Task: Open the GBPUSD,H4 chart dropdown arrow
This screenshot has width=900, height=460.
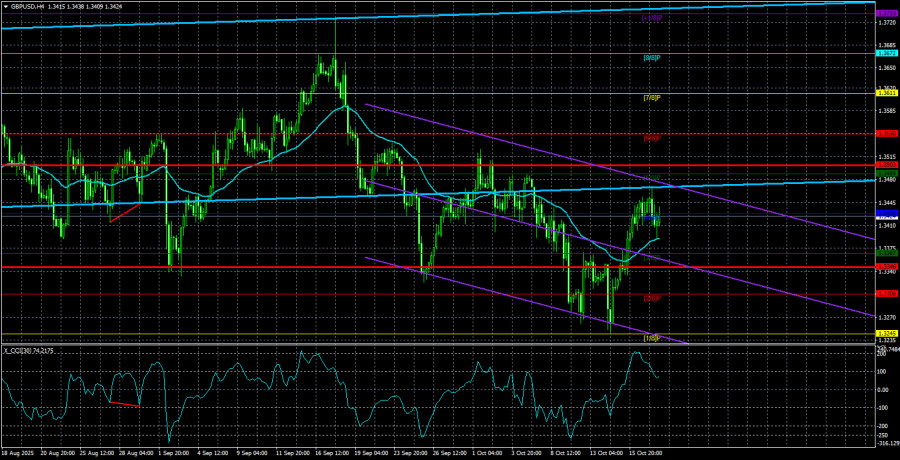Action: 5,6
